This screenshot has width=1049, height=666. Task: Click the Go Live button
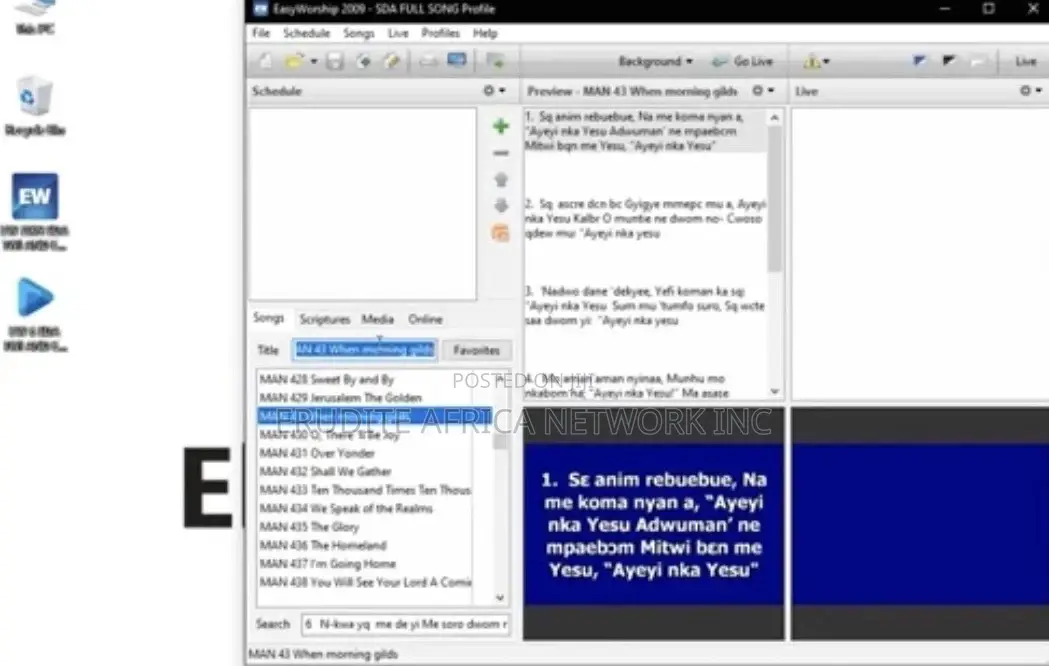click(743, 62)
